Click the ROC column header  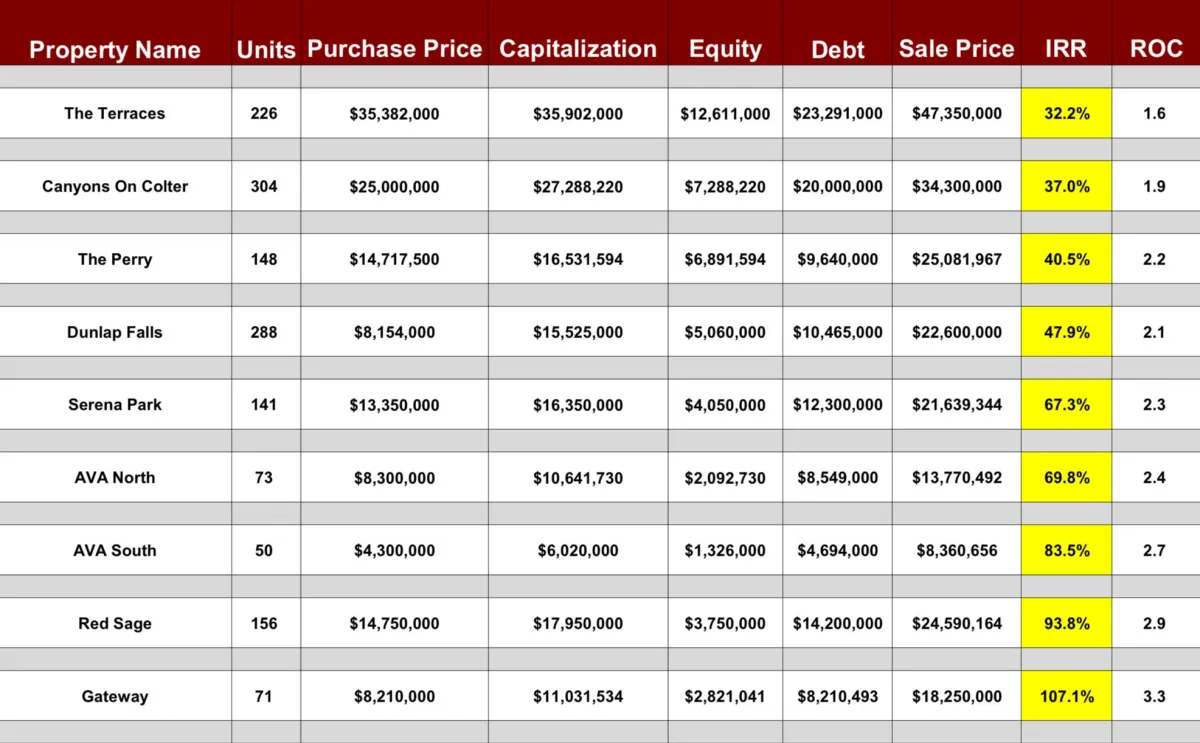pos(1155,49)
